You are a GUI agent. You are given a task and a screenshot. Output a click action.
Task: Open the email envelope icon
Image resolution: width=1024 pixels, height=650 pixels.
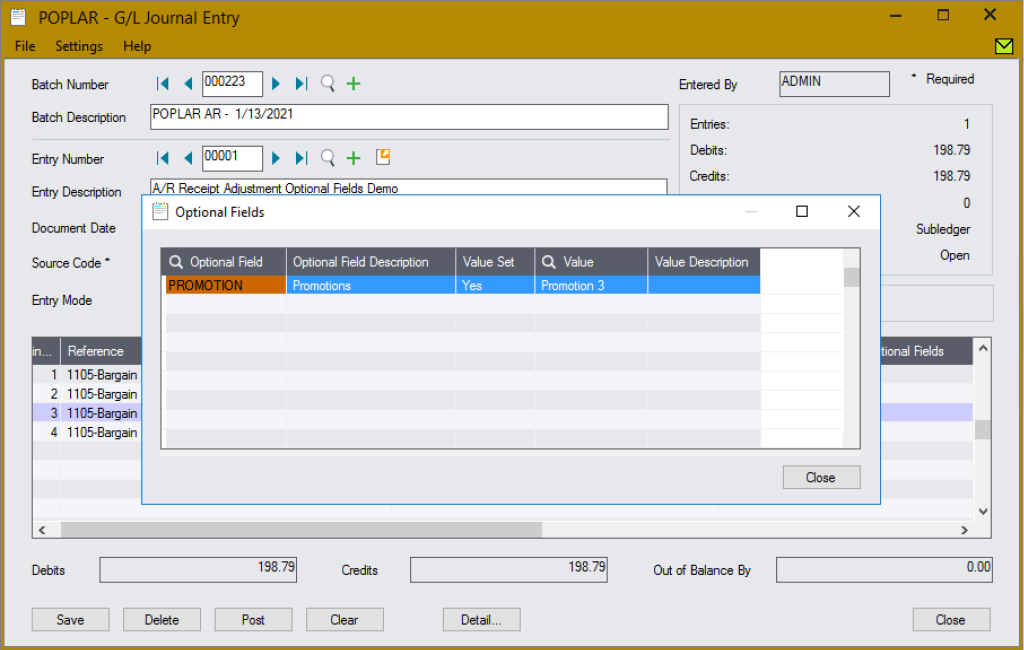pos(1003,45)
